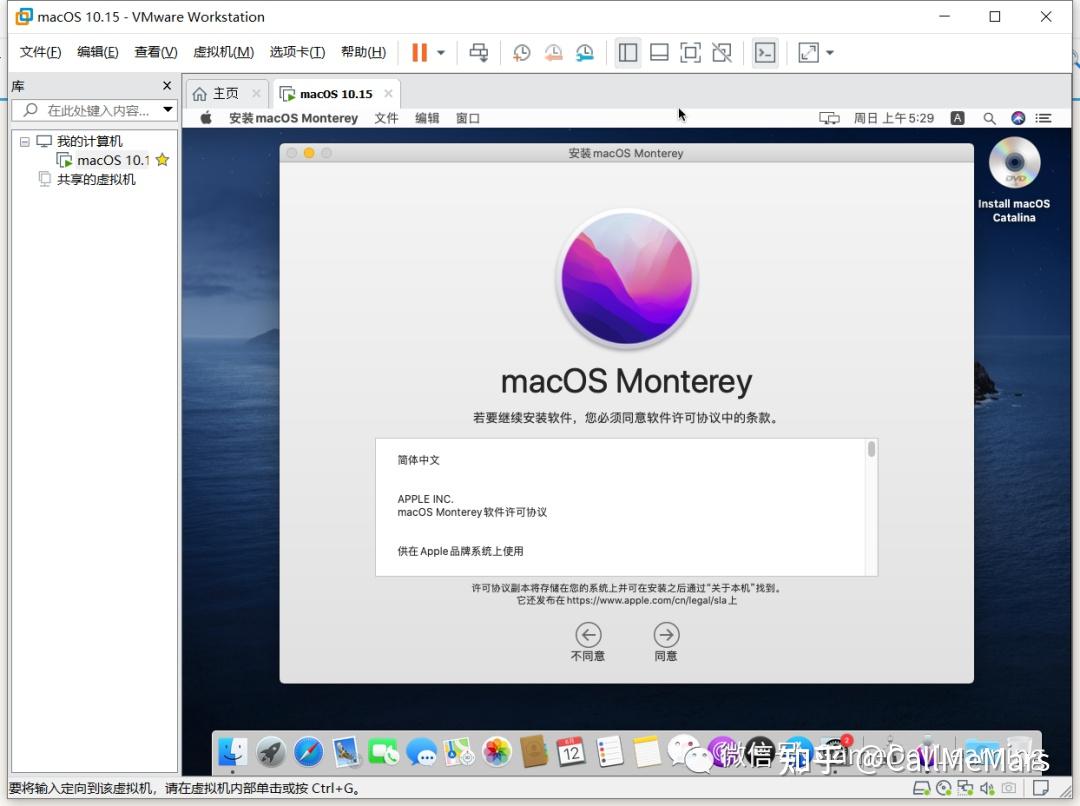
Task: Open macOS Notification Center list icon
Action: [1043, 118]
